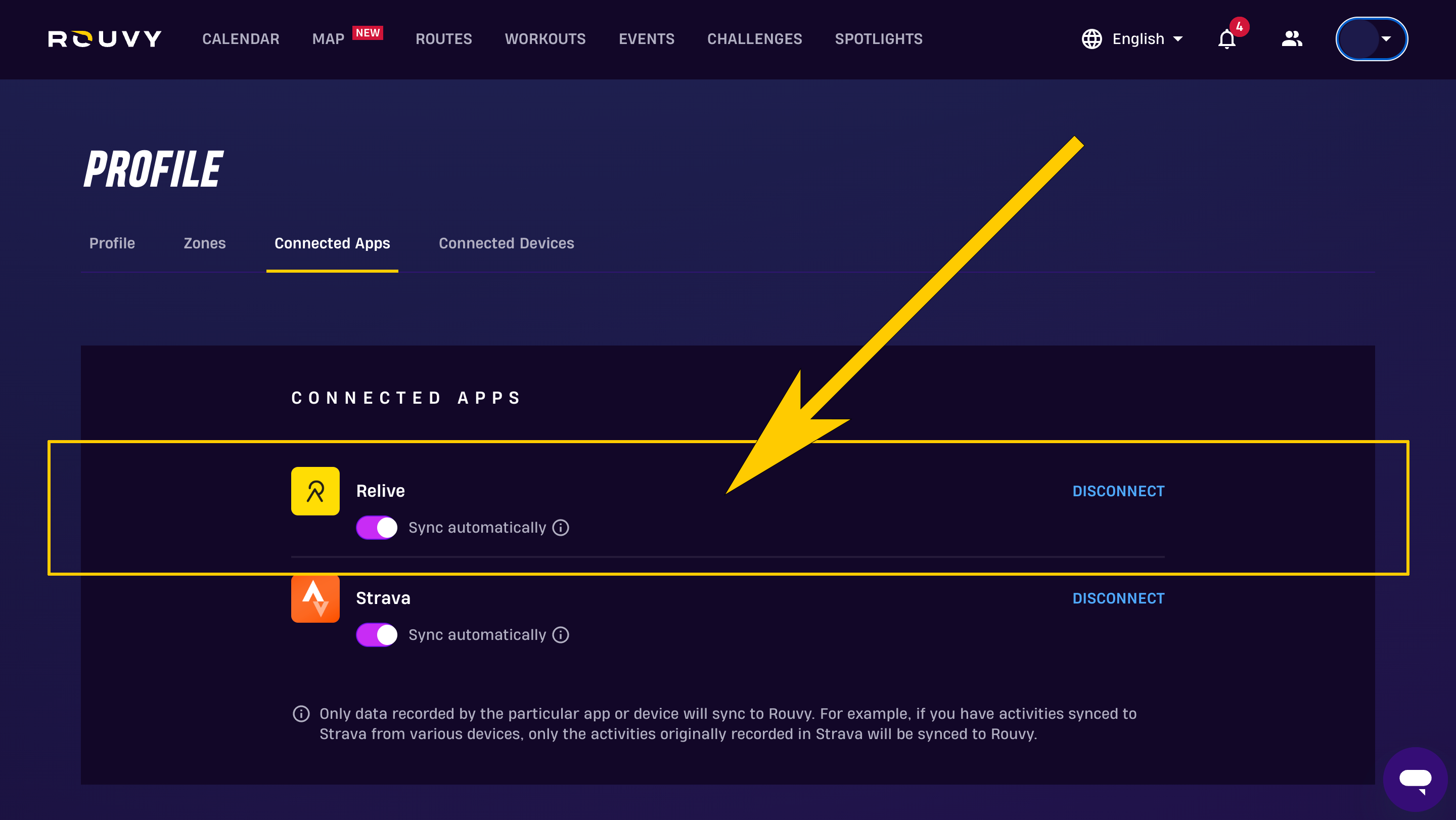The image size is (1456, 820).
Task: Click the globe language icon
Action: tap(1092, 39)
